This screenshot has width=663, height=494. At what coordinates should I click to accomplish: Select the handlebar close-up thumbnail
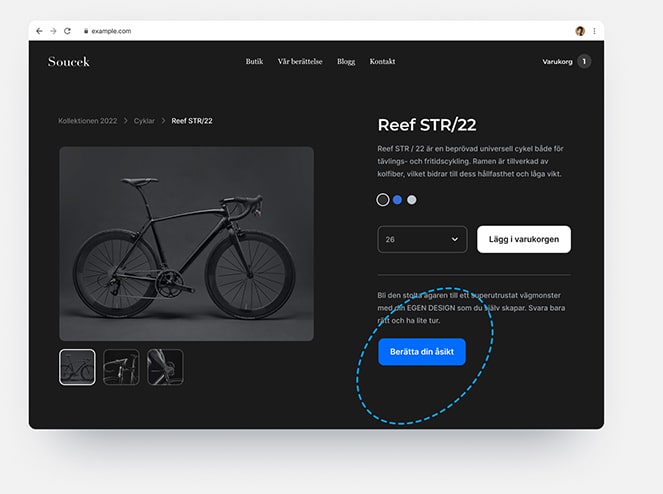pos(121,367)
